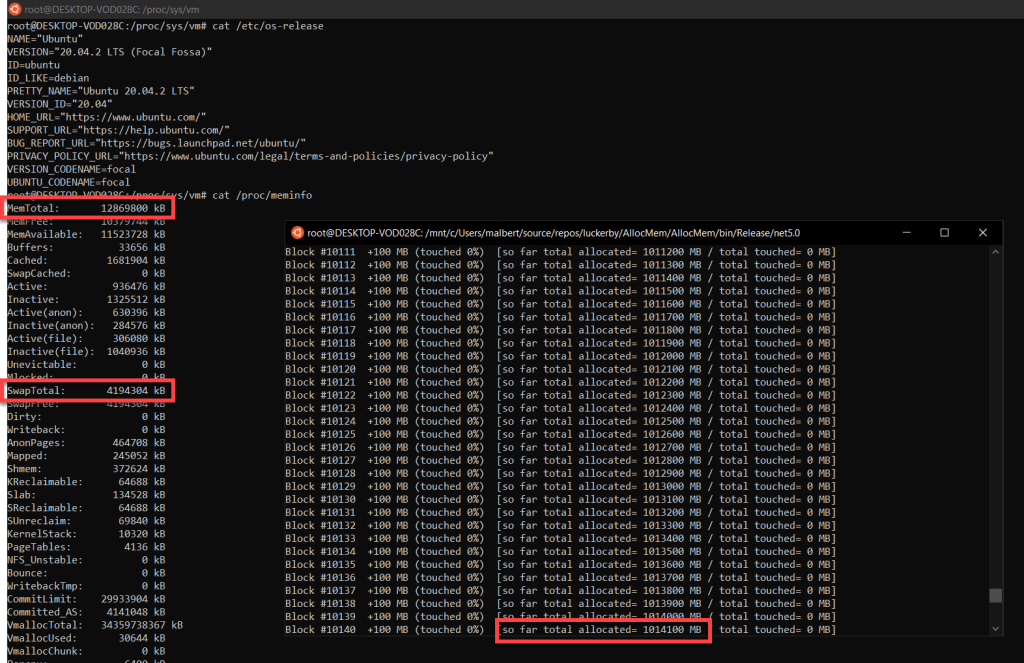The image size is (1024, 663).
Task: Click Ubuntu icon in AllocMem window title bar
Action: pyautogui.click(x=297, y=232)
